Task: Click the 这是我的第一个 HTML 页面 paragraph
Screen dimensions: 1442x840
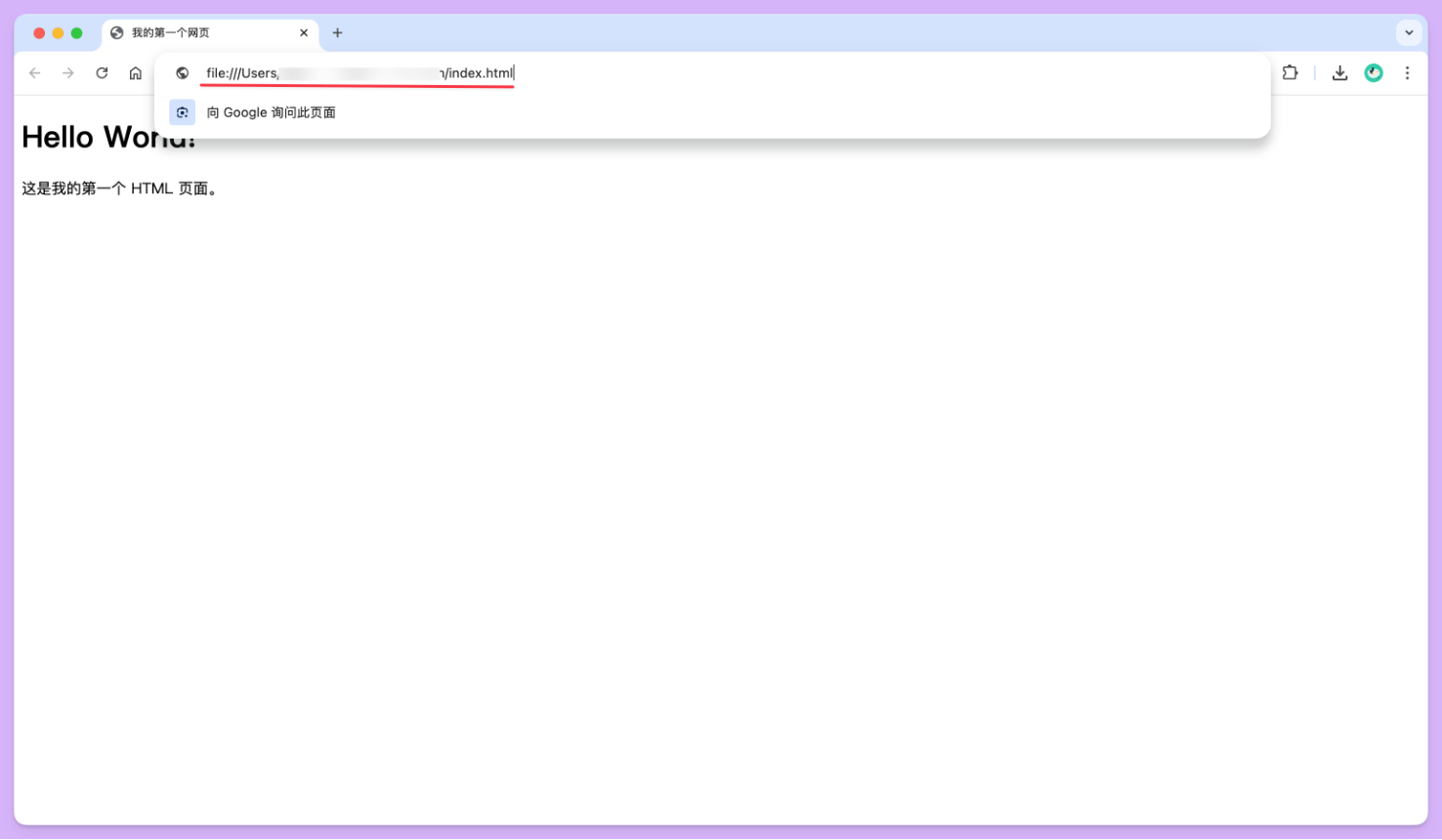Action: 119,189
